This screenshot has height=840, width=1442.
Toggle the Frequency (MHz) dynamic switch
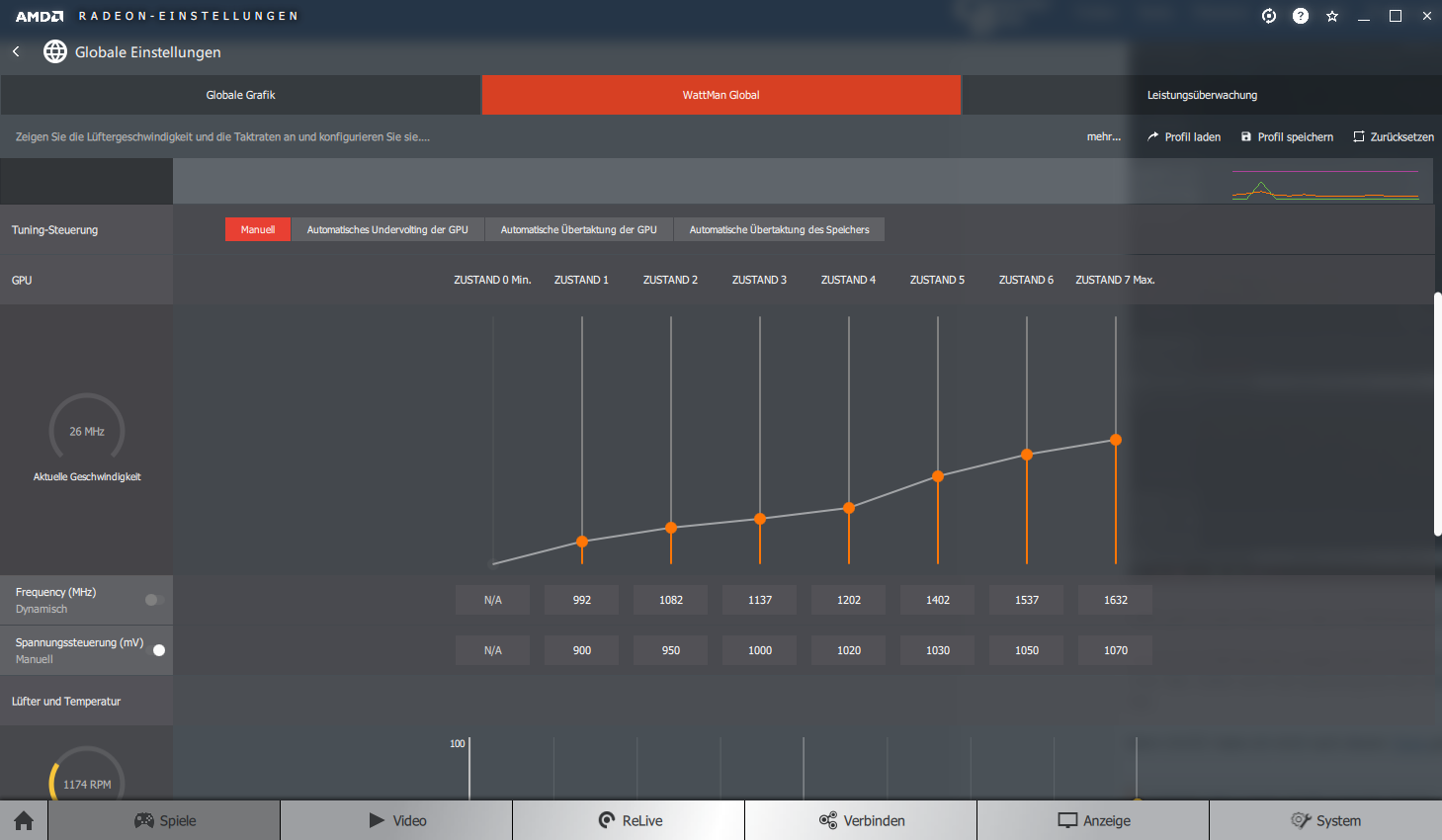(154, 600)
